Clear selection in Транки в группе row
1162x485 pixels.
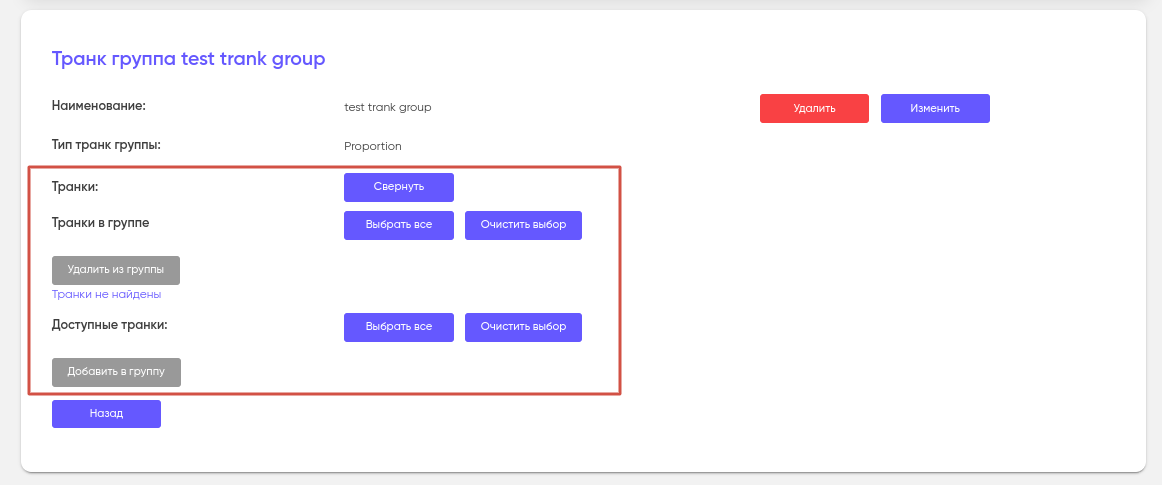coord(523,225)
